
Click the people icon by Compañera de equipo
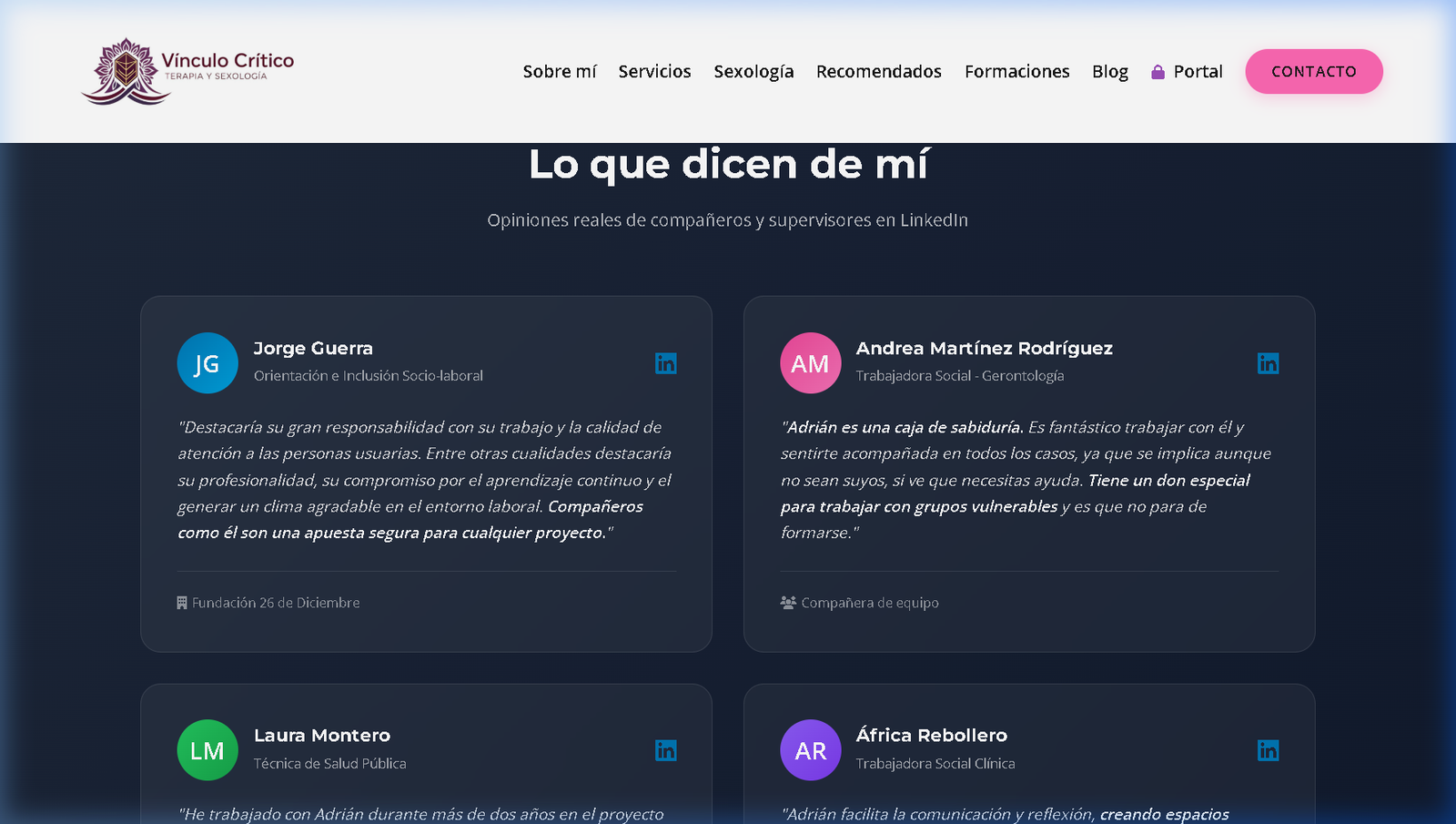pos(788,603)
